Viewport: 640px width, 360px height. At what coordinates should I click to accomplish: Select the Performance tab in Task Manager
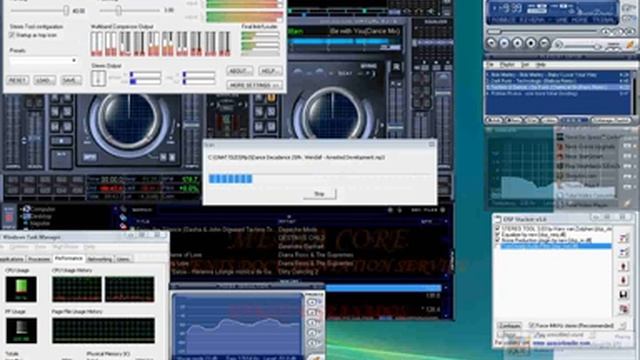[69, 258]
